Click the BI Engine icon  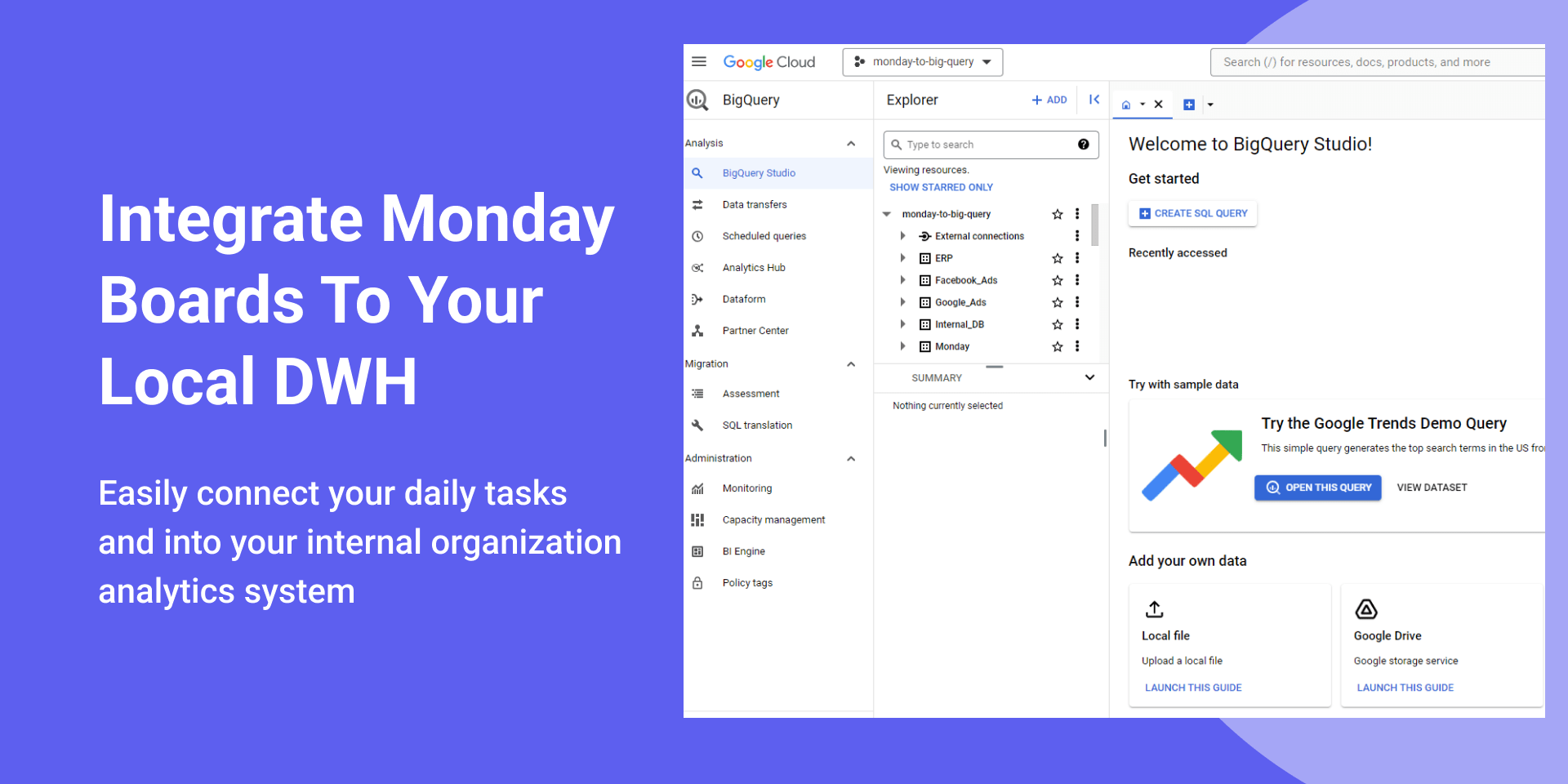(697, 551)
